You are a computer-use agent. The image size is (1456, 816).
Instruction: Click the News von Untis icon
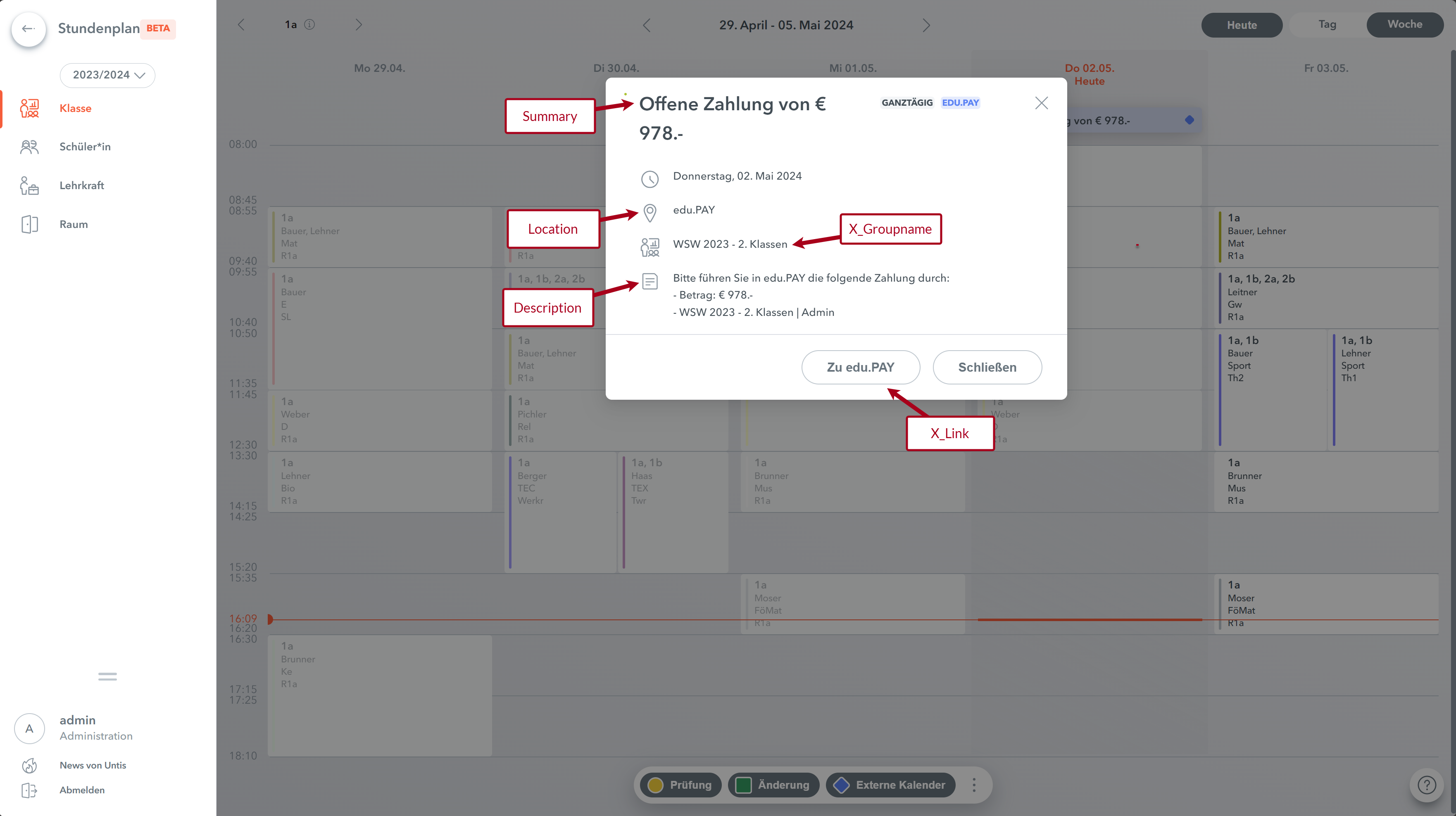[29, 765]
